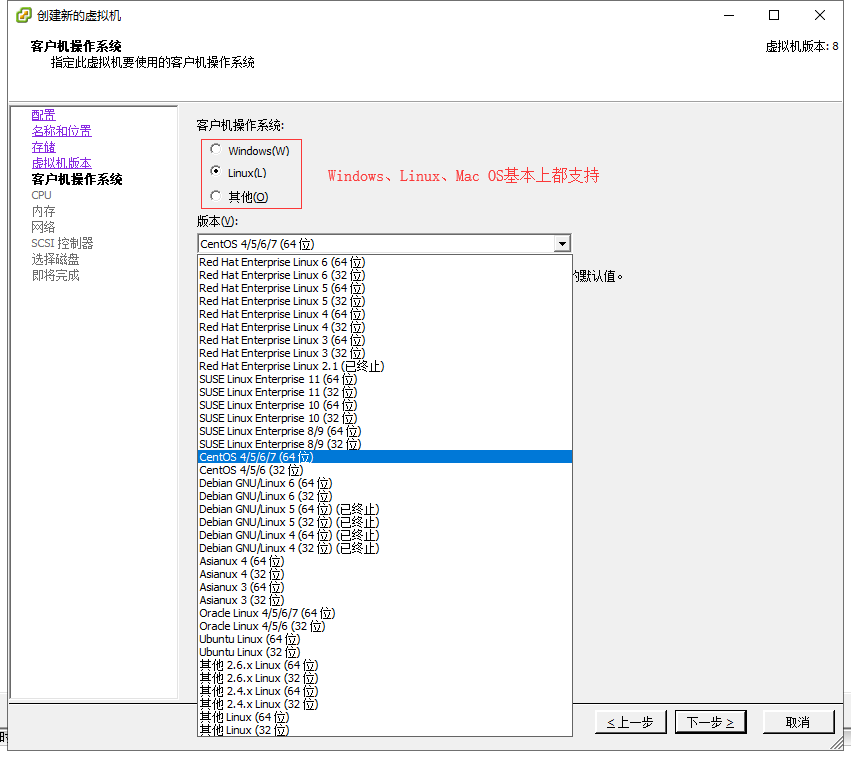The image size is (851, 758).
Task: Choose 其他 Linux (64 位)
Action: point(385,718)
